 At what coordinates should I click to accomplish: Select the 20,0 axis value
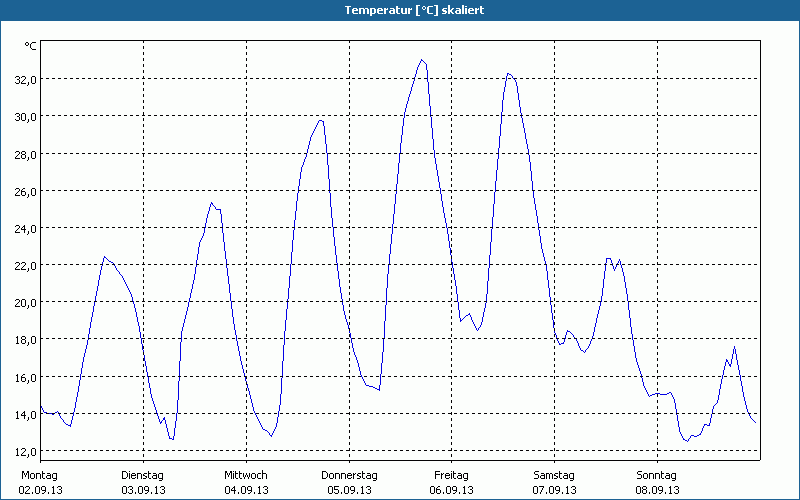[26, 303]
